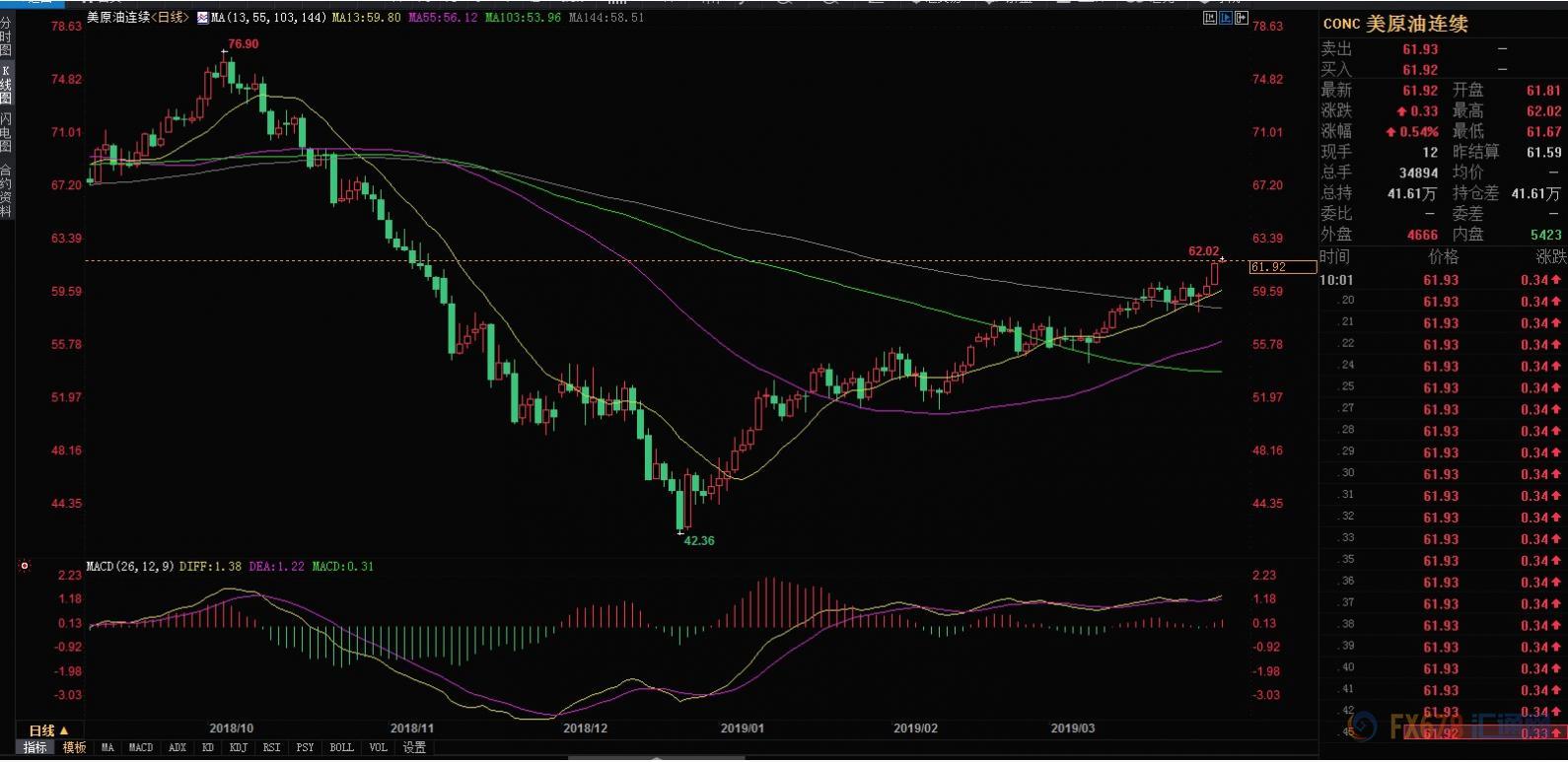This screenshot has height=762, width=1568.
Task: Click the MACD:0.31 value
Action: pyautogui.click(x=342, y=566)
